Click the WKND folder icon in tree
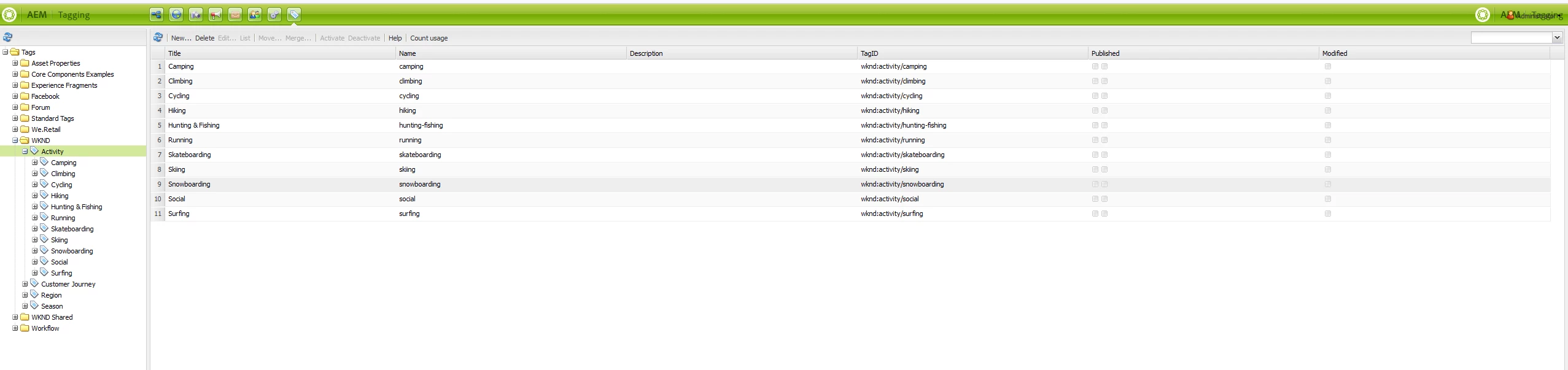This screenshot has width=1568, height=370. (x=25, y=140)
